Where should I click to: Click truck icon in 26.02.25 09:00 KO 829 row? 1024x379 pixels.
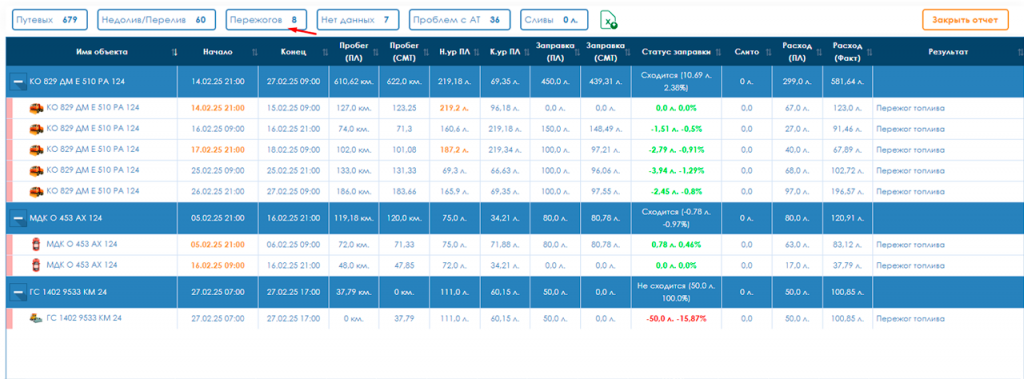tap(36, 192)
